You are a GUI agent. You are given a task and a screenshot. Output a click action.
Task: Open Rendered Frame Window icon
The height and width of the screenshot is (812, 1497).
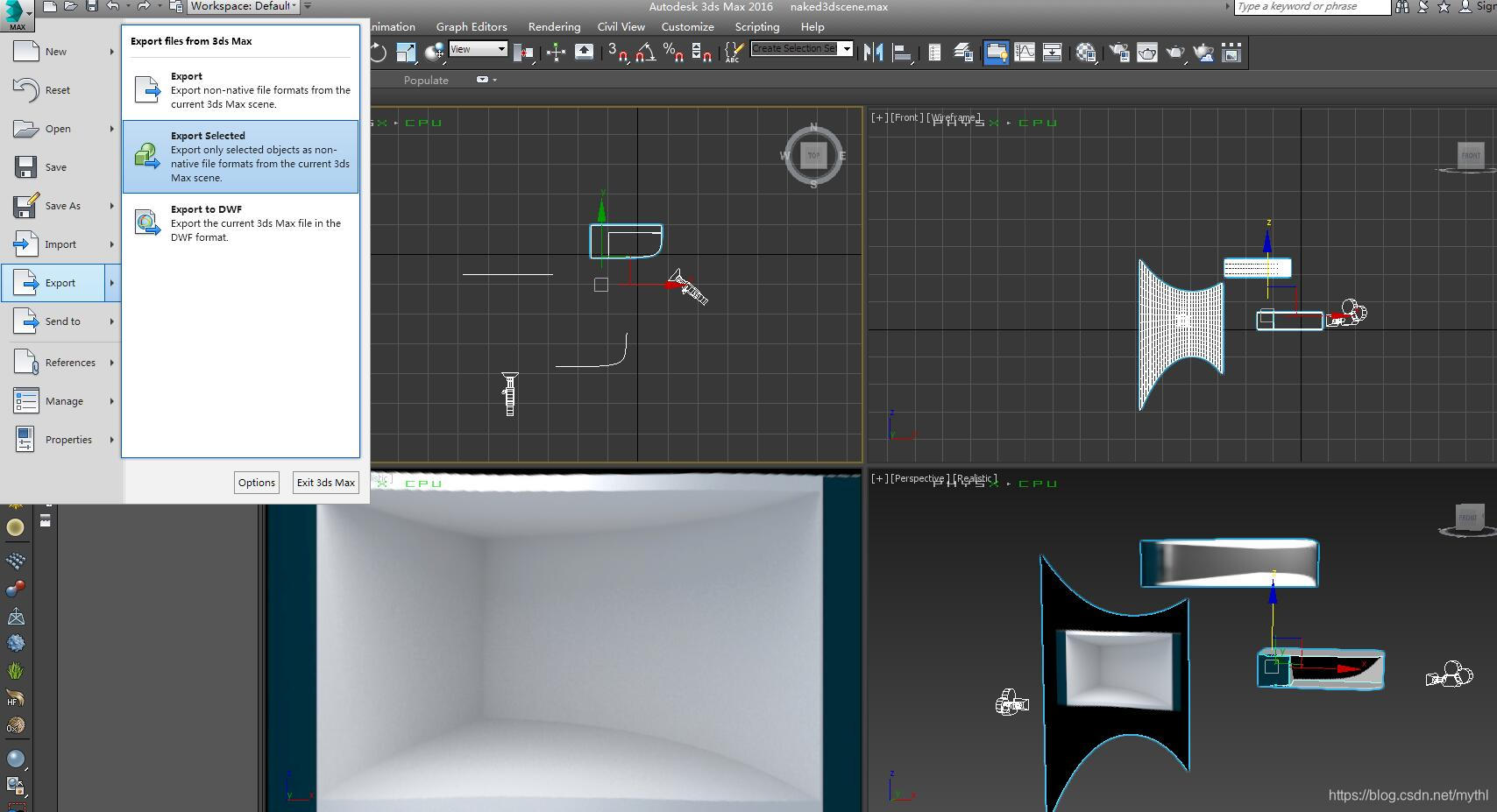[x=1147, y=53]
